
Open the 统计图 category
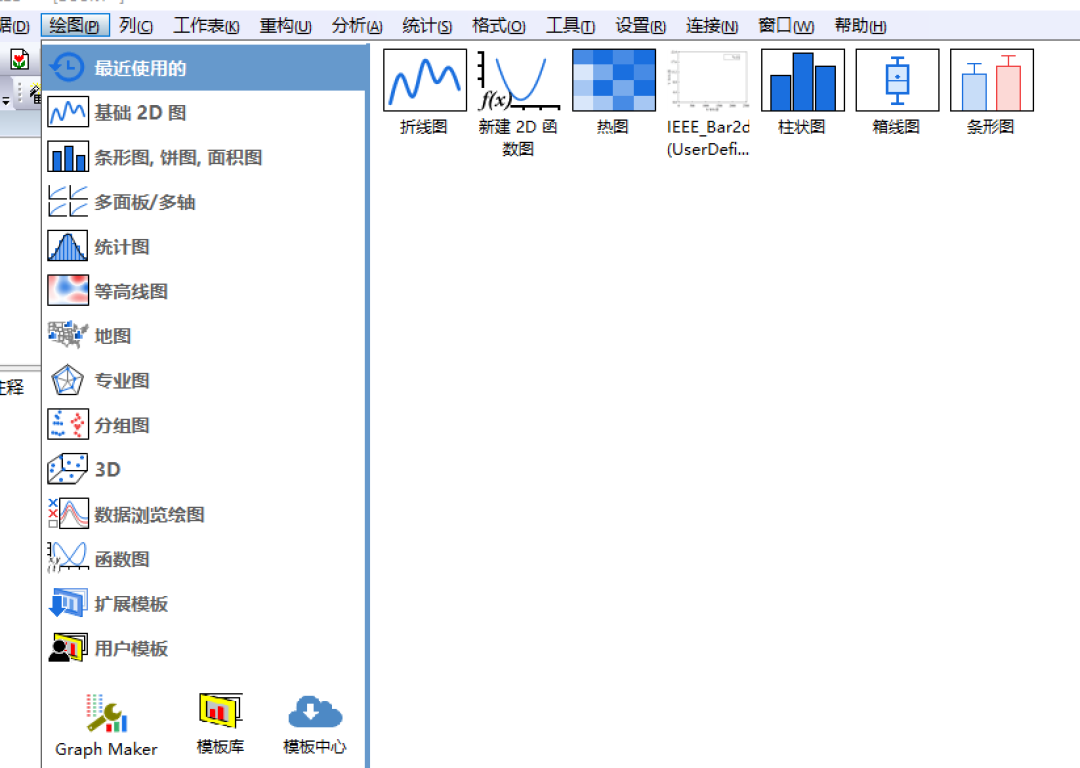click(204, 247)
